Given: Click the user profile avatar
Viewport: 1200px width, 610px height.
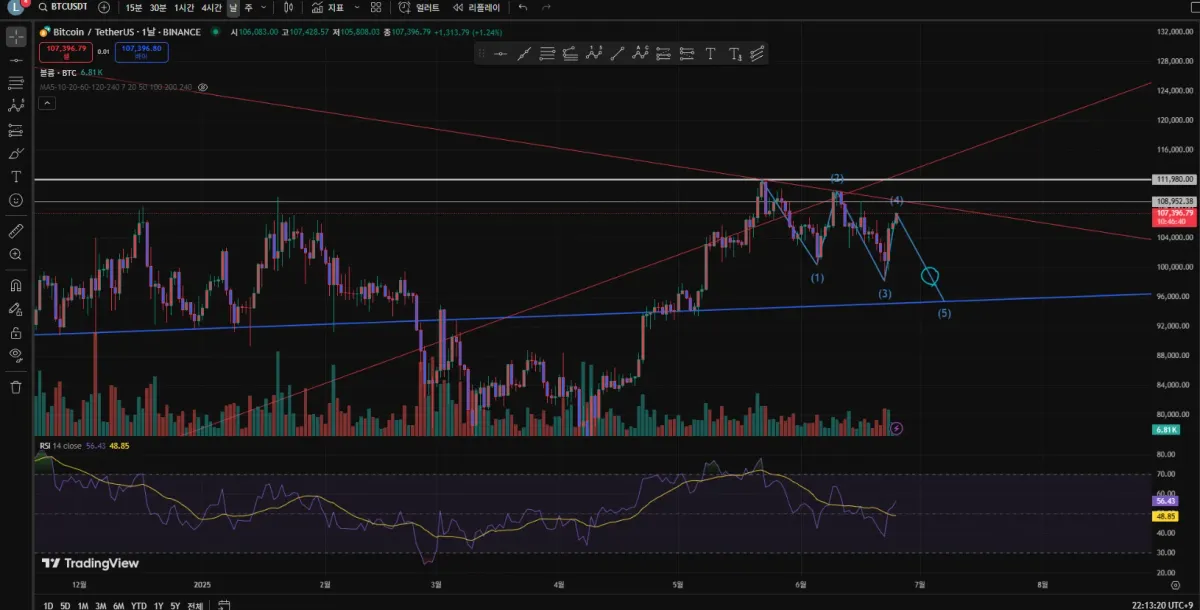Looking at the screenshot, I should (15, 8).
